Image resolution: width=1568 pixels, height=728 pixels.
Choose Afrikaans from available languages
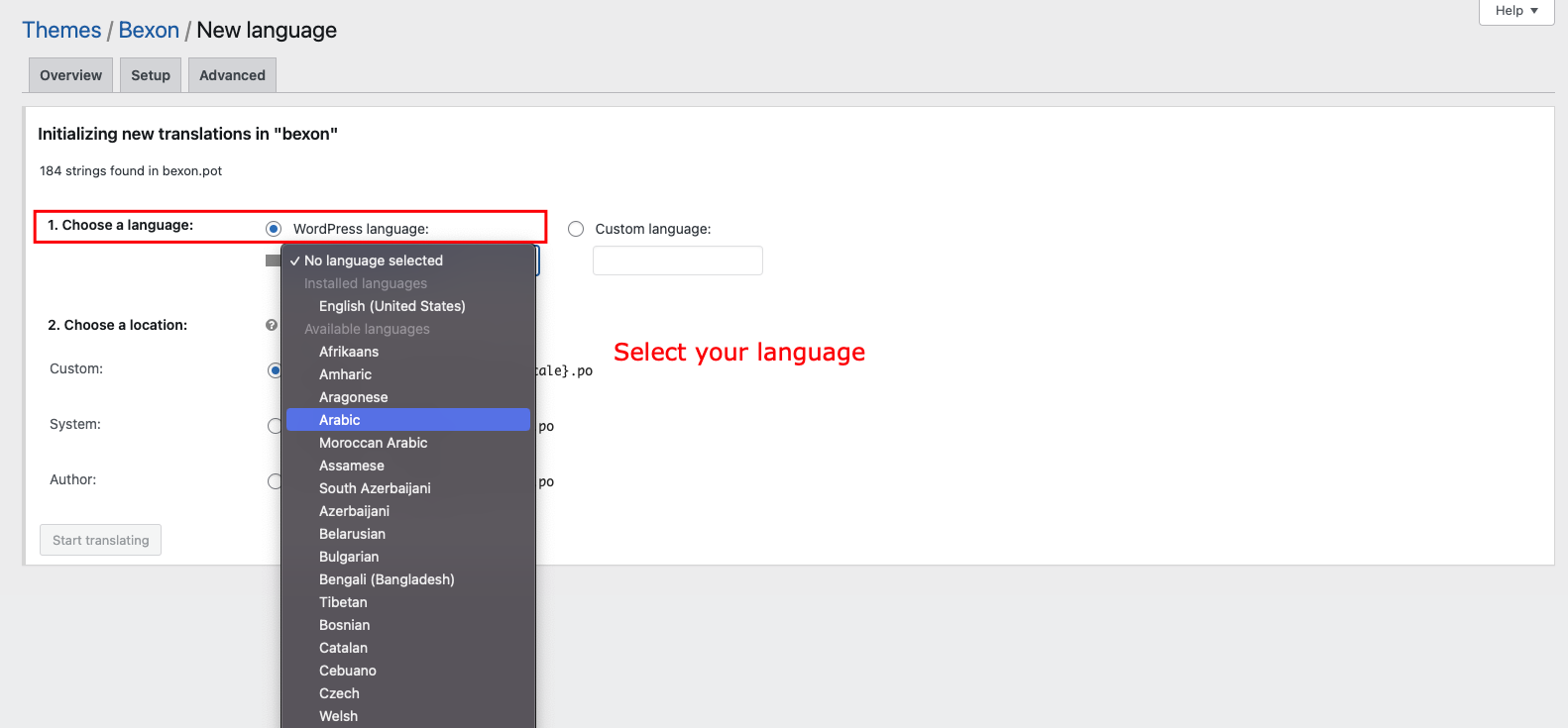(349, 352)
